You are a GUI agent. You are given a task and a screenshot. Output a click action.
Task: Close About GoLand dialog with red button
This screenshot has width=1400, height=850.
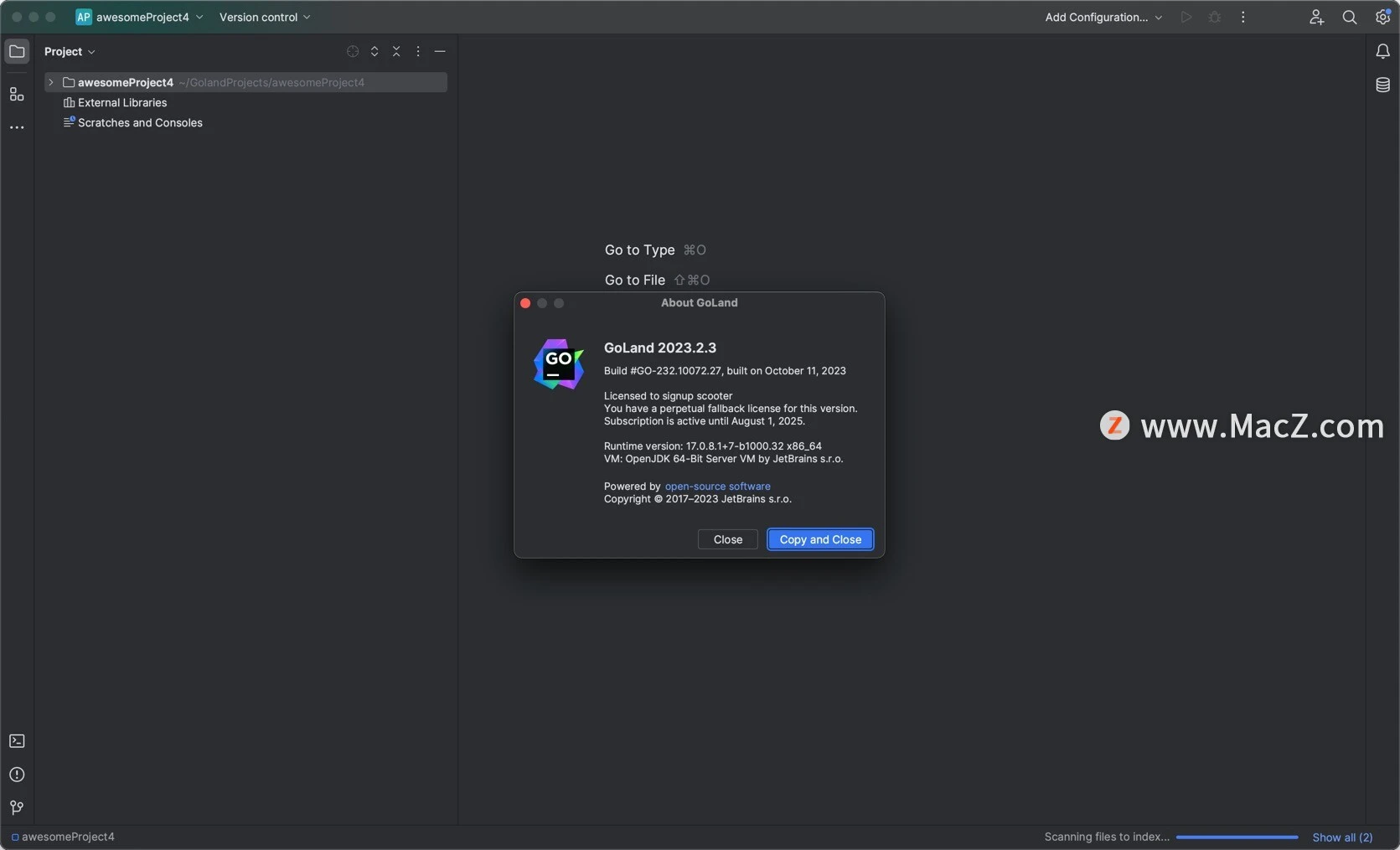tap(525, 303)
